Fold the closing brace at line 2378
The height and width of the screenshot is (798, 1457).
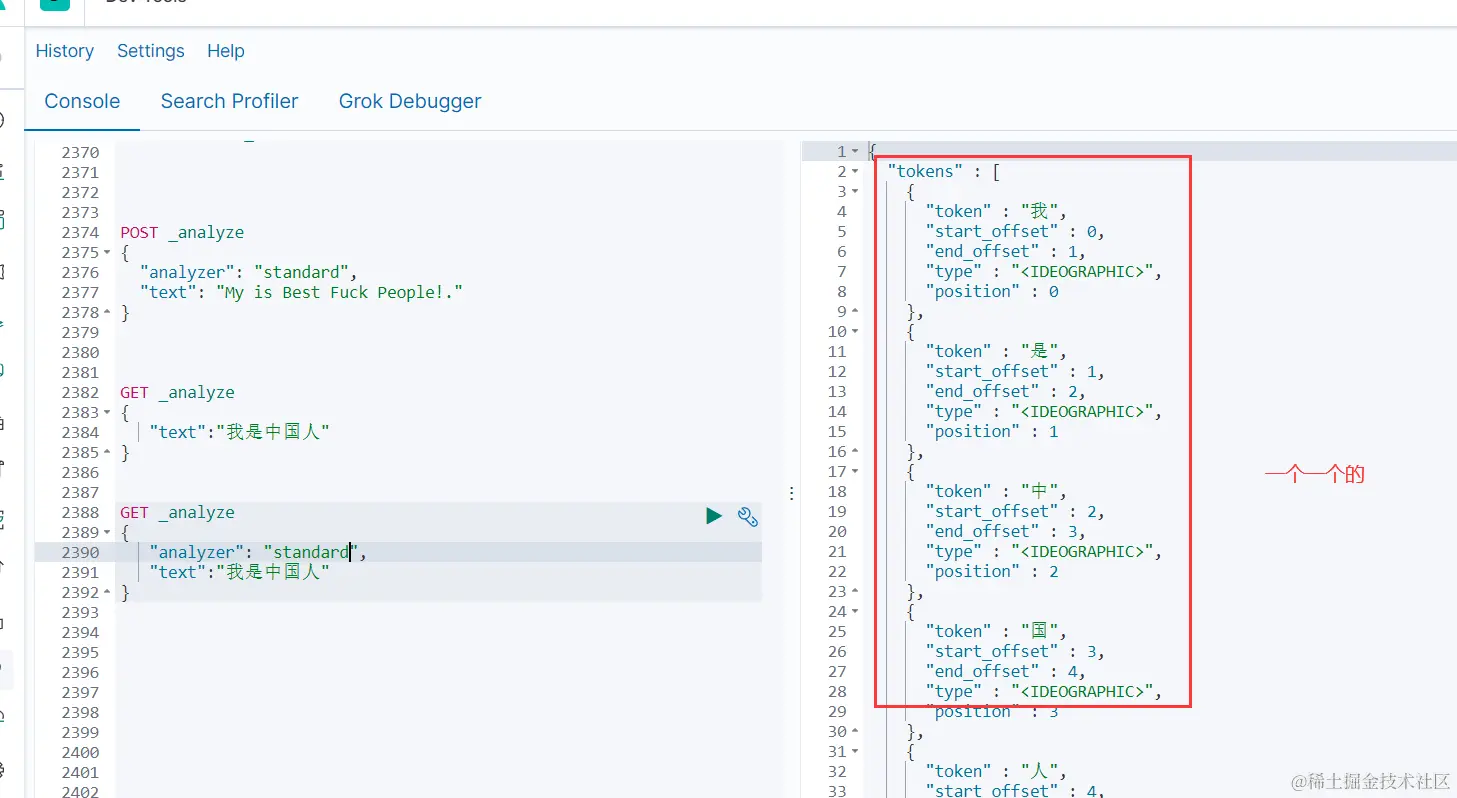108,313
